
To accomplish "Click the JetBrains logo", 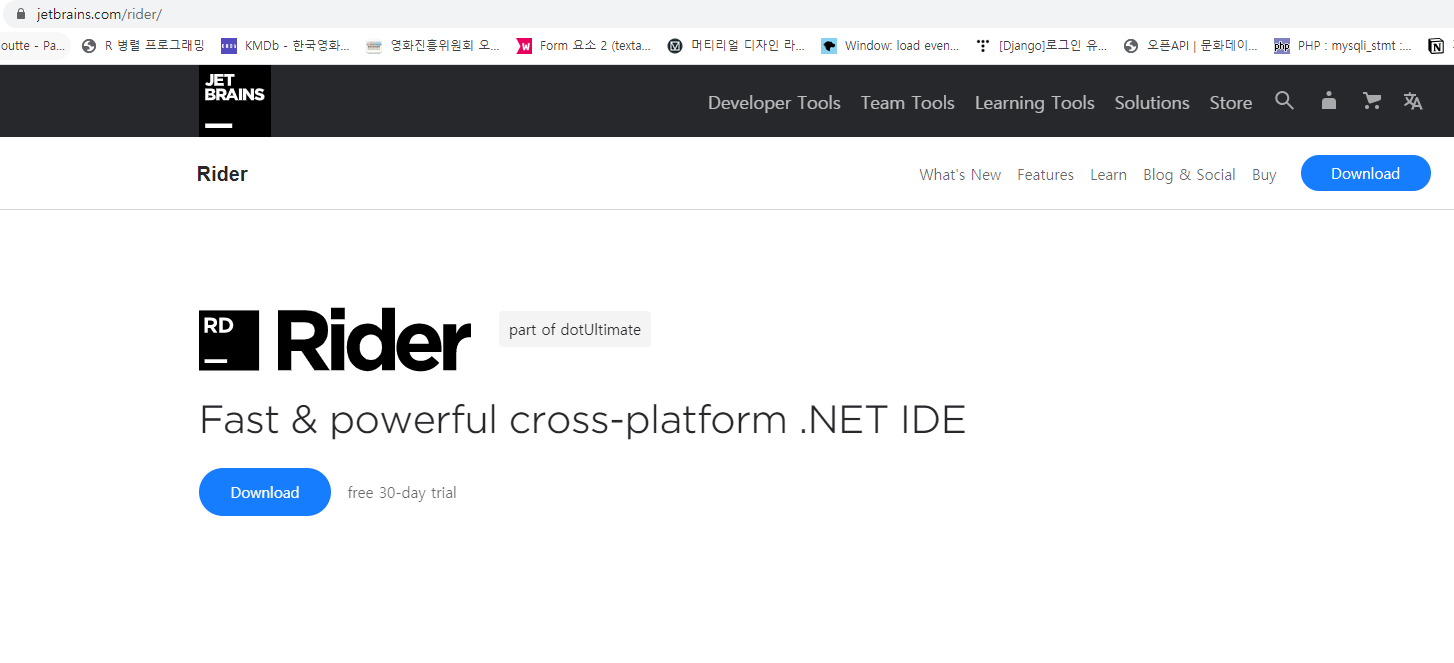I will [235, 101].
